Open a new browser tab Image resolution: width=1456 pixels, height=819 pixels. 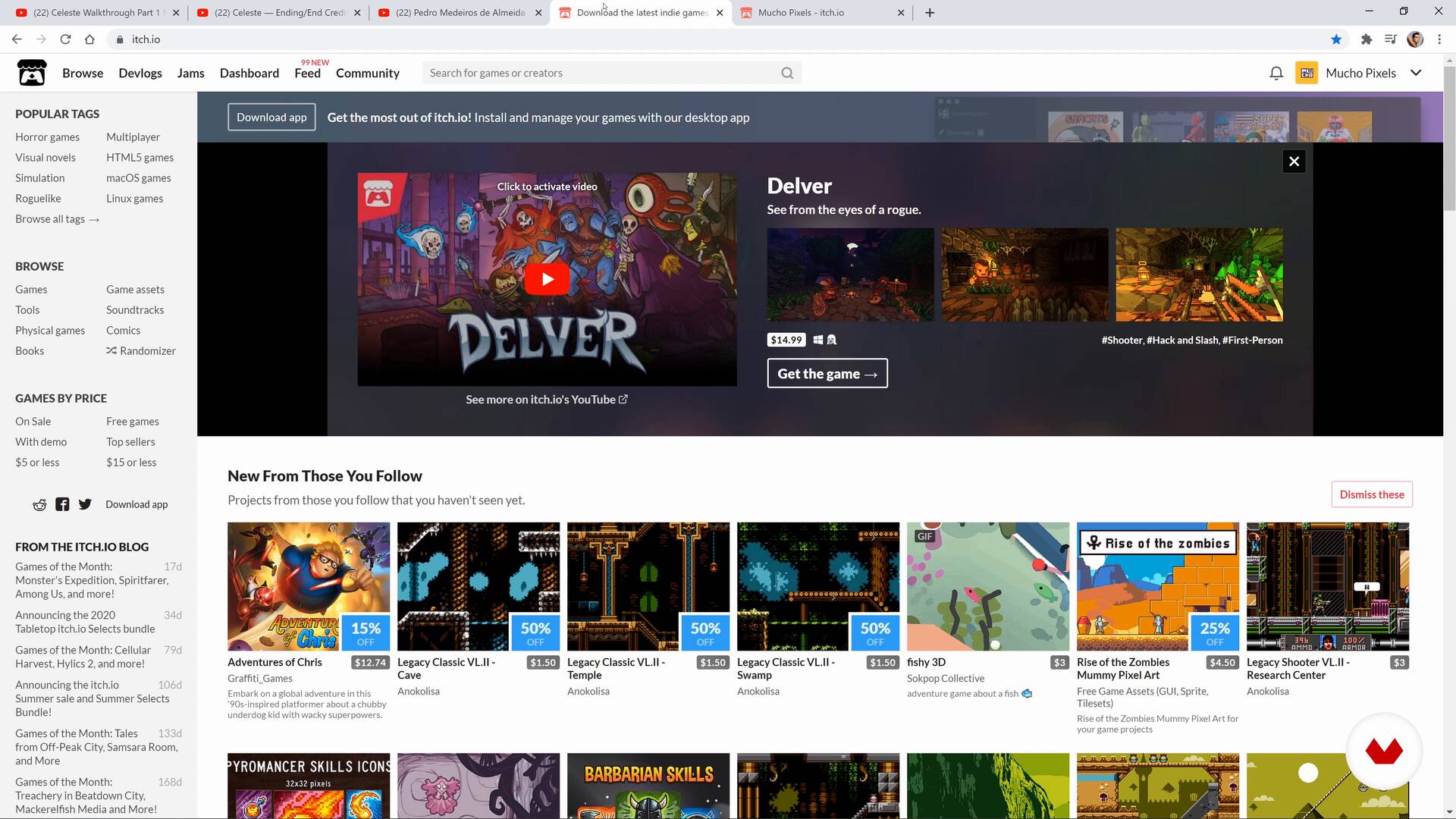point(930,13)
